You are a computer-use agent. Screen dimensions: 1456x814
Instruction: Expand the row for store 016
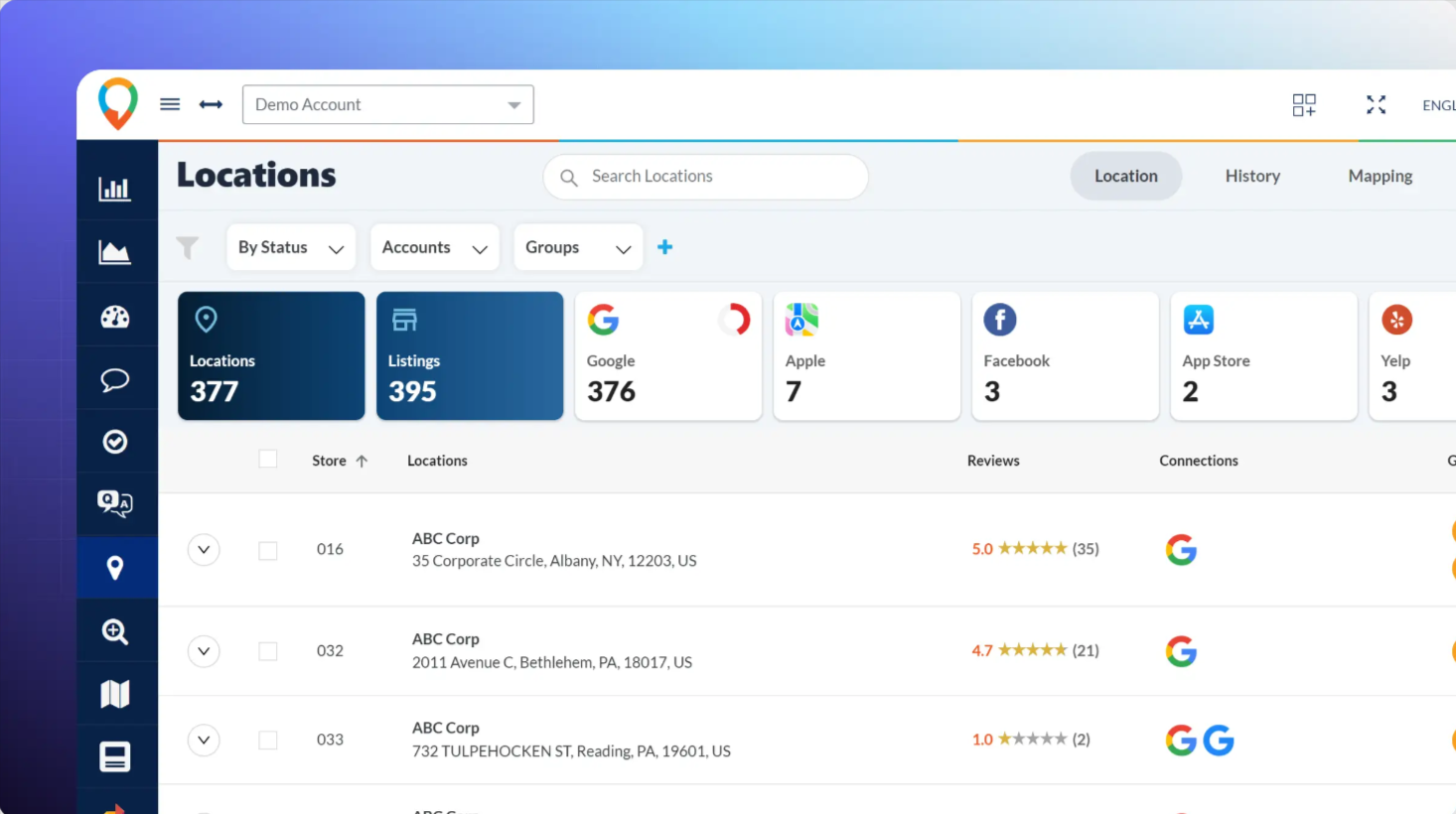point(204,550)
